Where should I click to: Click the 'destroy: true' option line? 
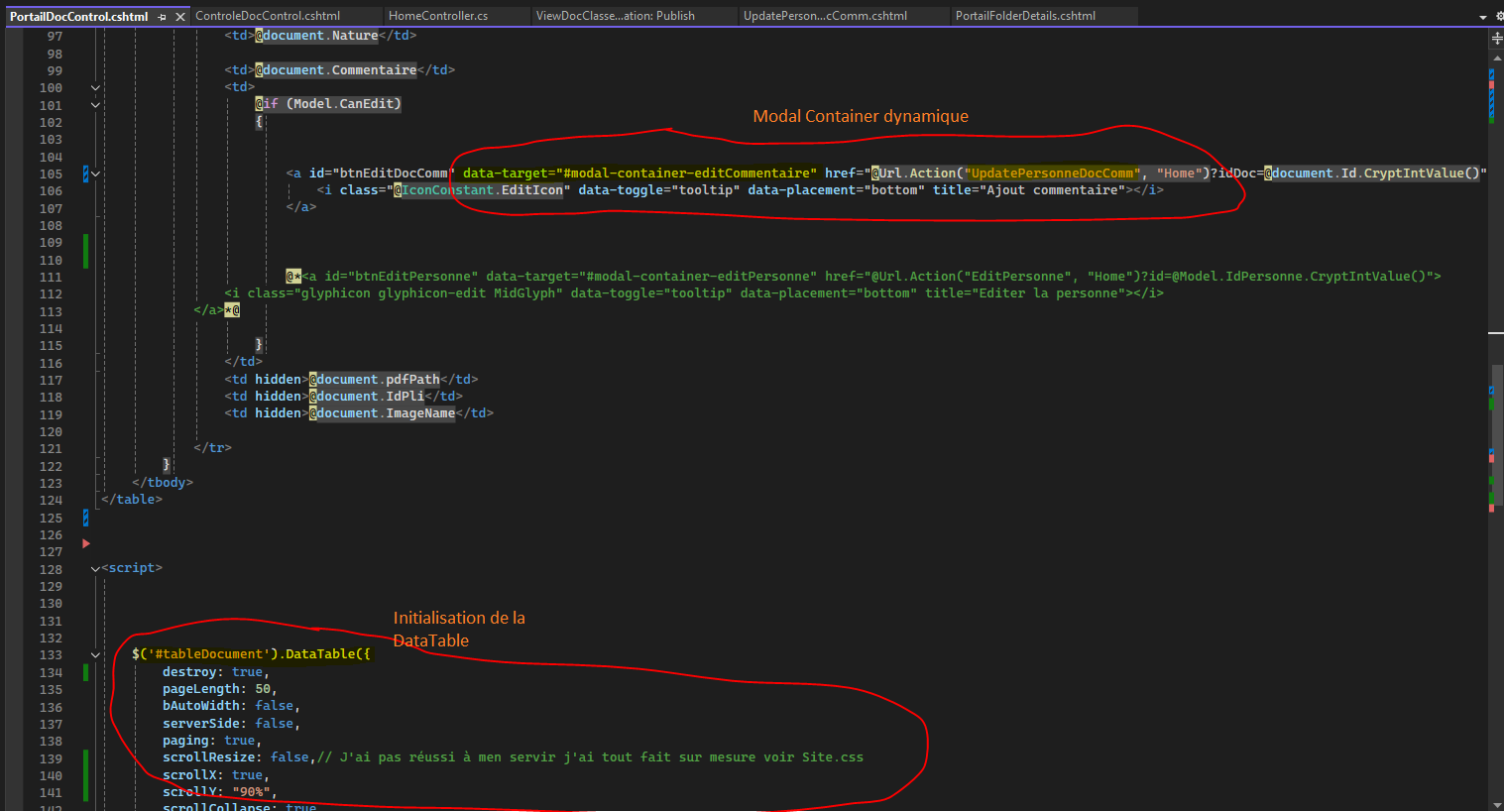(x=216, y=672)
